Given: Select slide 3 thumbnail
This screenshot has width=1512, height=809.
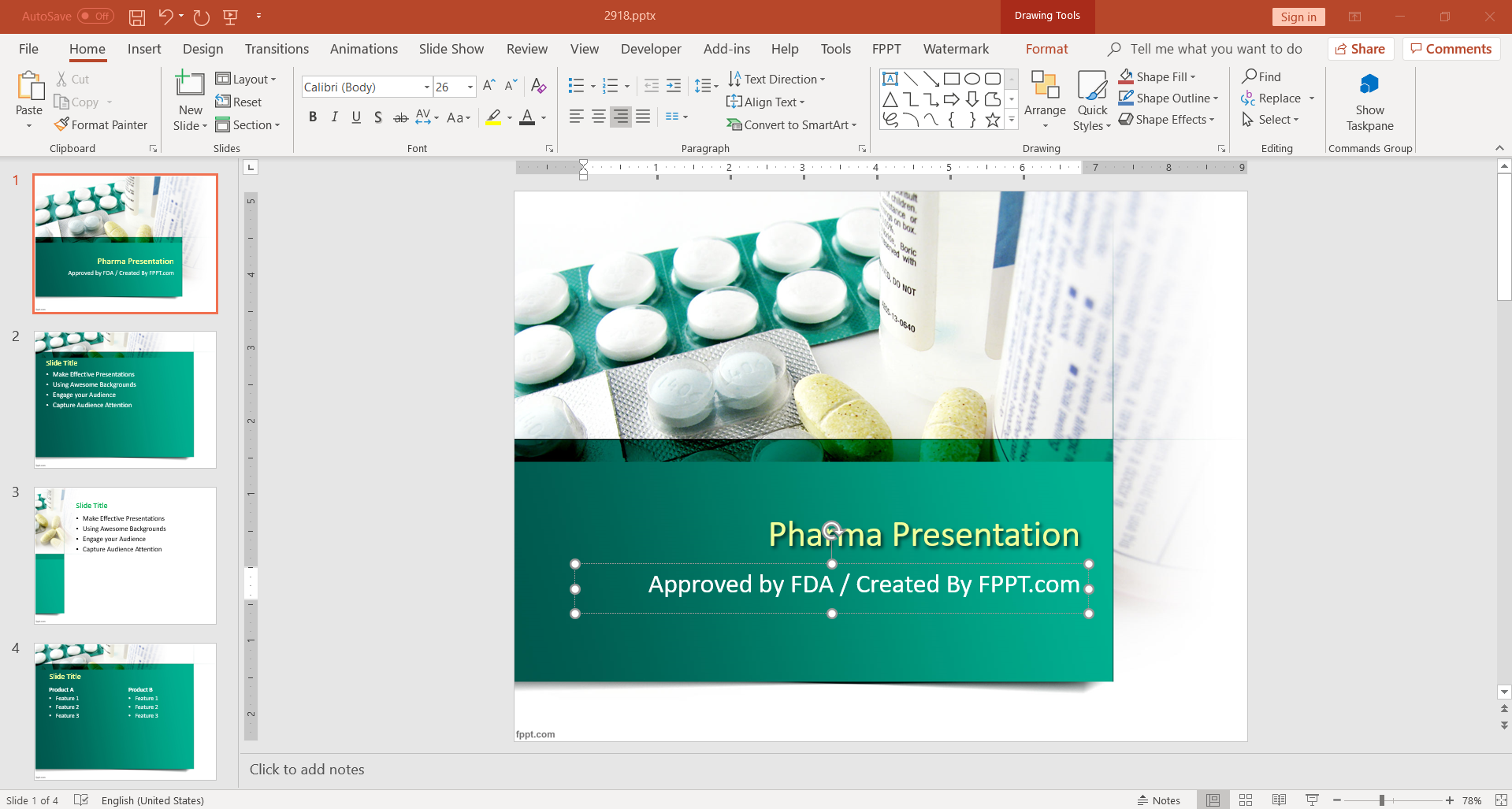Looking at the screenshot, I should pyautogui.click(x=125, y=555).
